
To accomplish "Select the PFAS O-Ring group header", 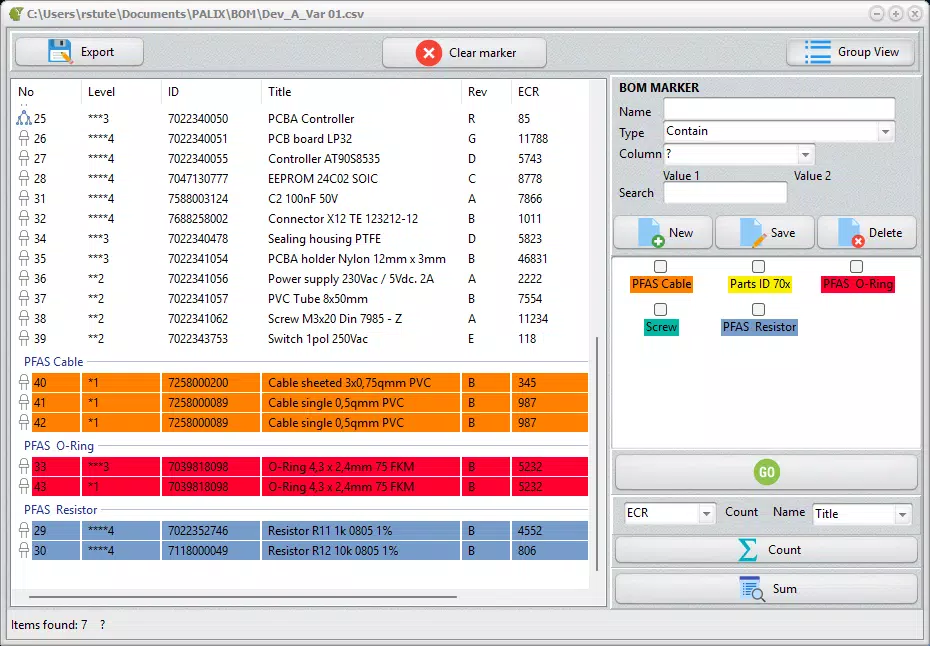I will pyautogui.click(x=59, y=446).
